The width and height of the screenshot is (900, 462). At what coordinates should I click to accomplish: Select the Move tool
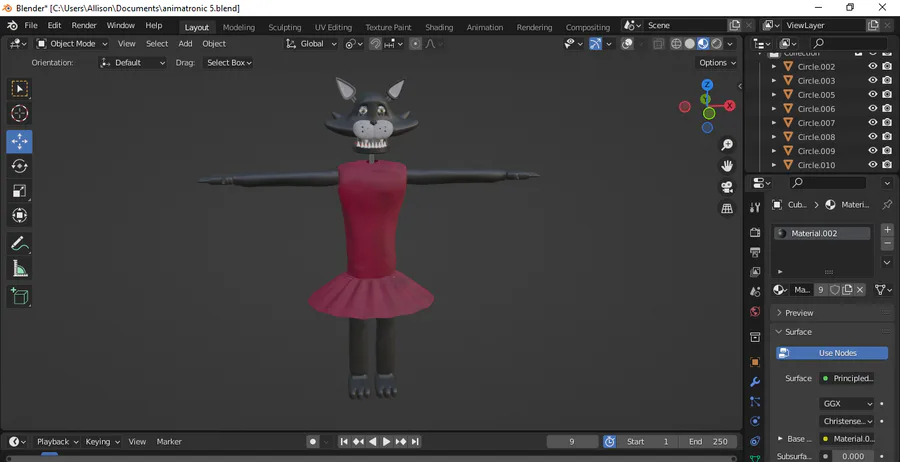[20, 142]
